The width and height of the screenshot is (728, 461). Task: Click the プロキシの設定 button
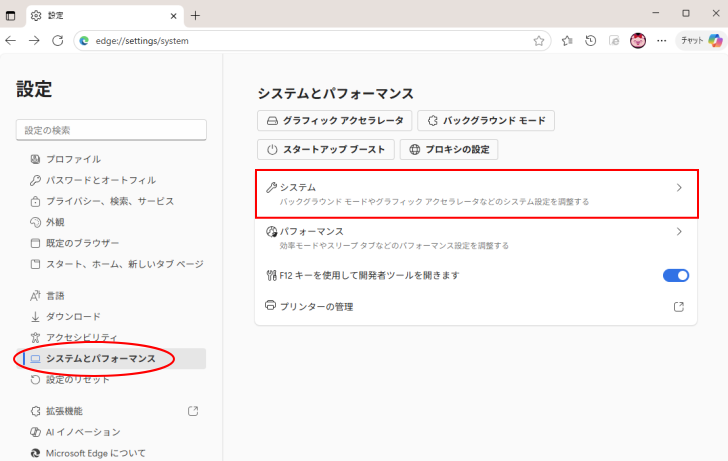[449, 150]
